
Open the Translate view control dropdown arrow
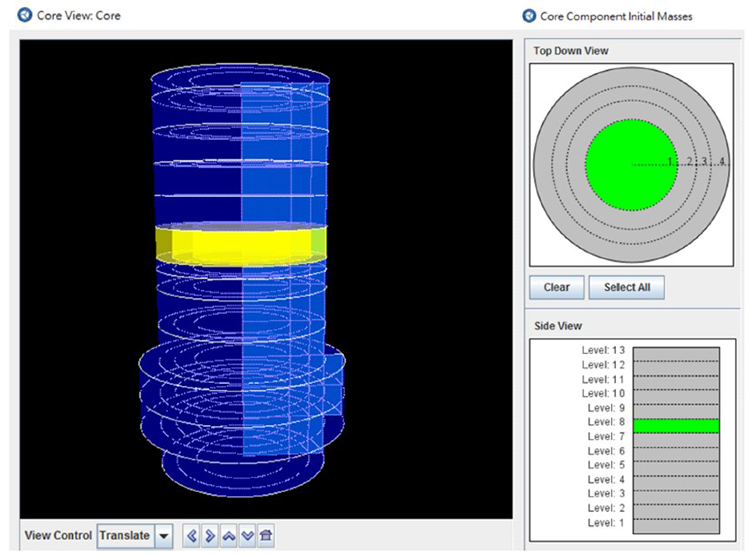(164, 536)
